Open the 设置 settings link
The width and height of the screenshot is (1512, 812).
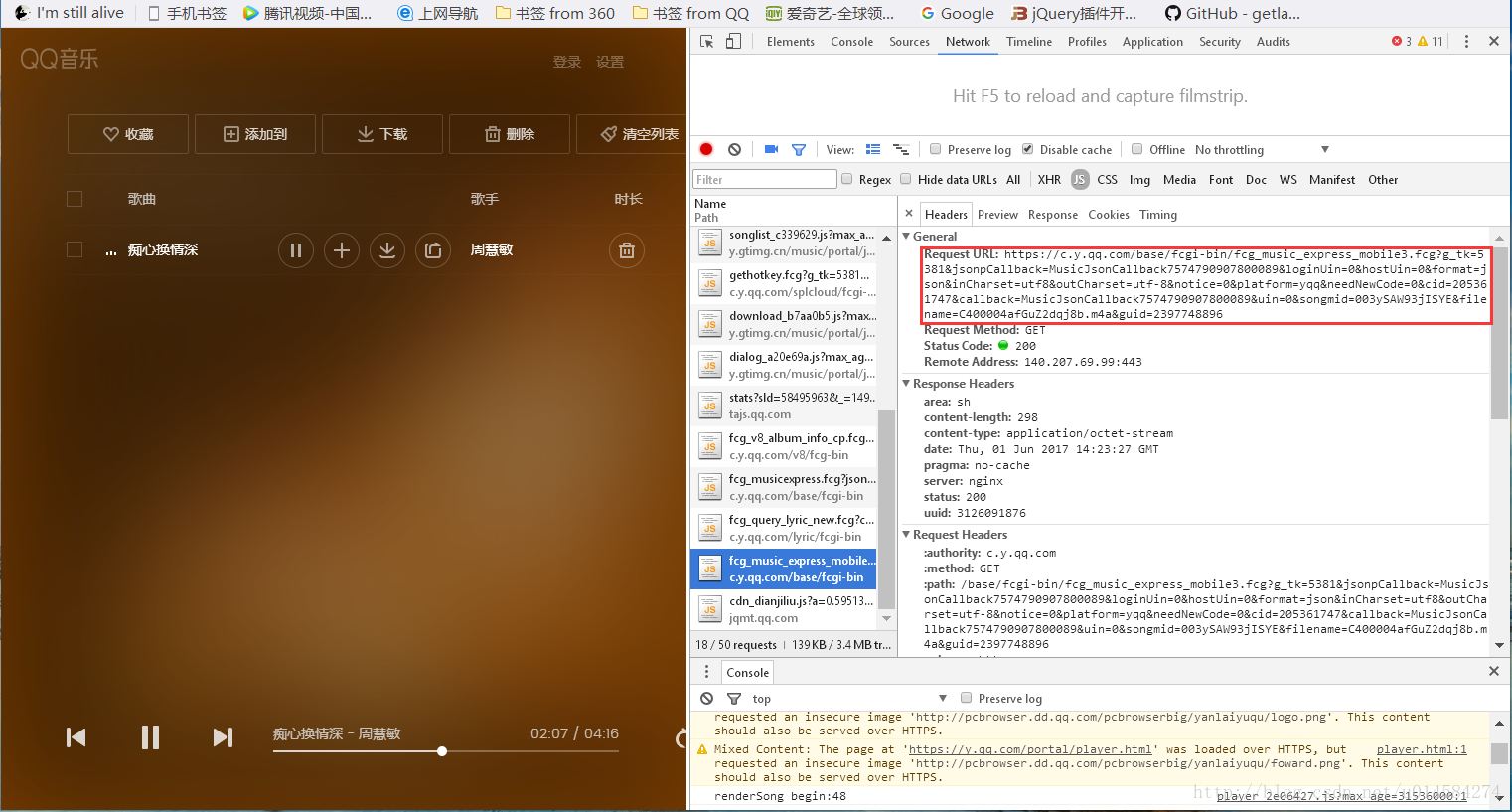click(610, 62)
